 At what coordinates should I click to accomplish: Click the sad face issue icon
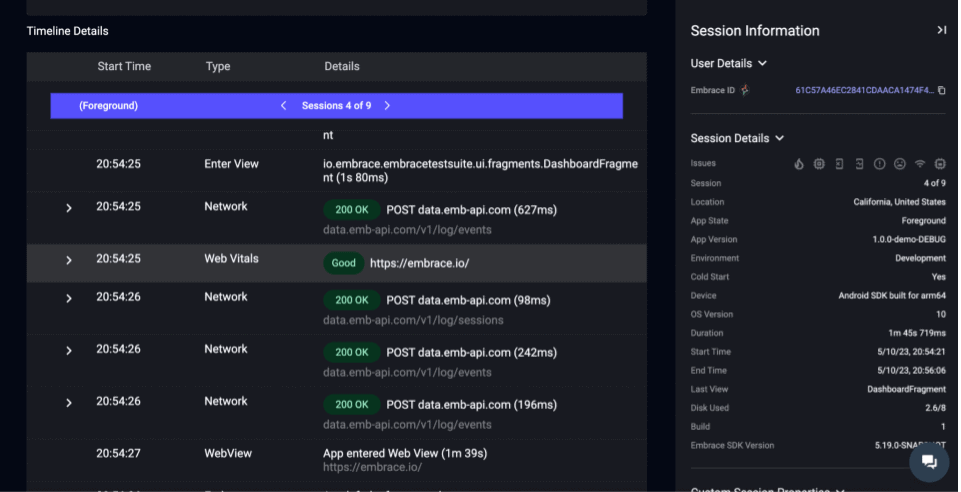point(900,164)
